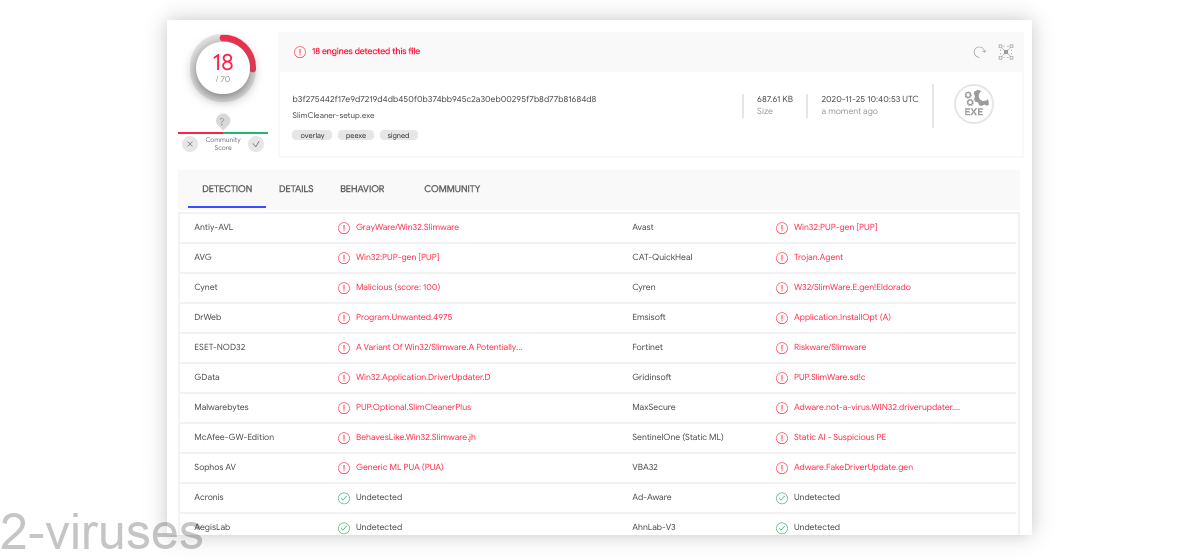The image size is (1200, 560).
Task: Click green check icon in Ad-Aware row
Action: (782, 497)
